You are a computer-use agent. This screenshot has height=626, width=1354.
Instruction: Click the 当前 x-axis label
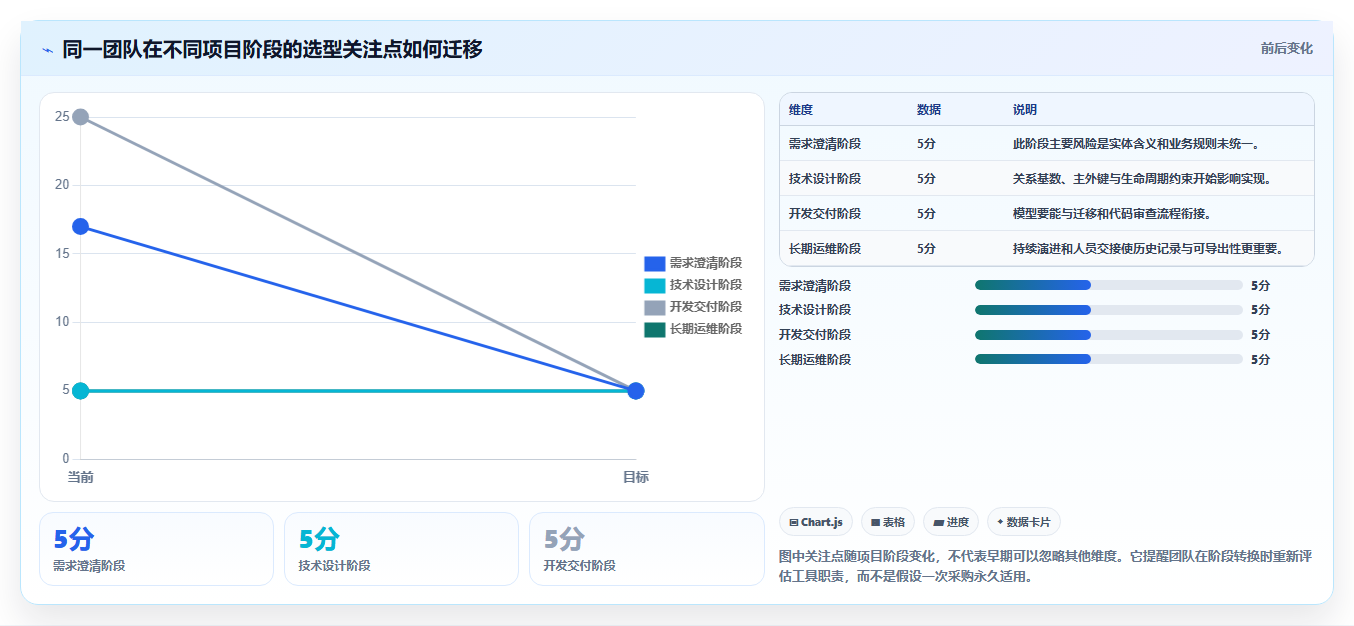[x=81, y=477]
